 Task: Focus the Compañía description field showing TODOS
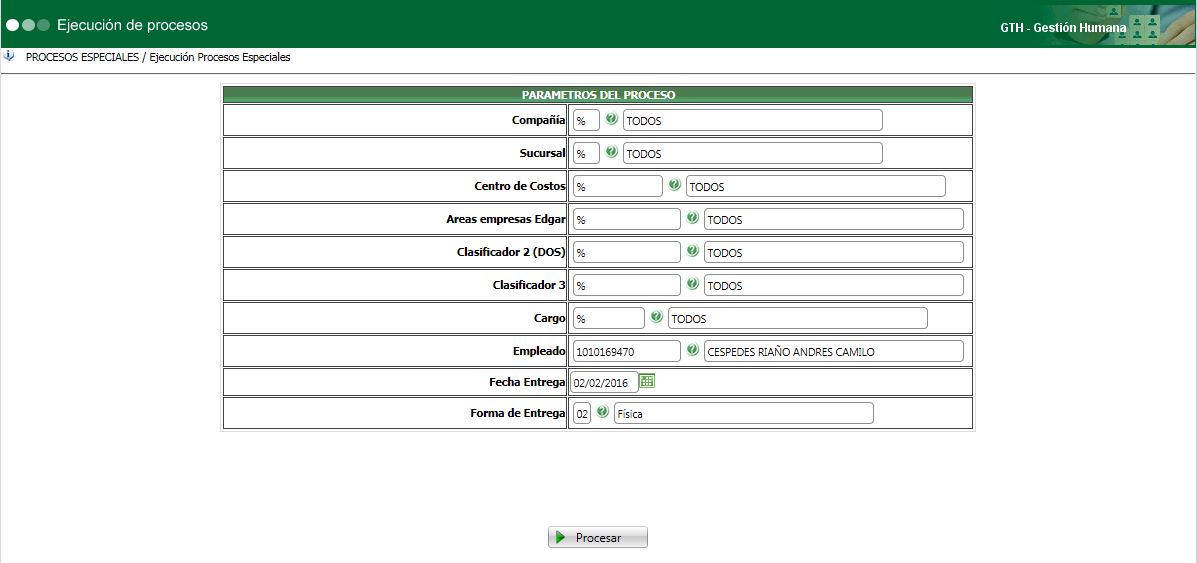(753, 121)
